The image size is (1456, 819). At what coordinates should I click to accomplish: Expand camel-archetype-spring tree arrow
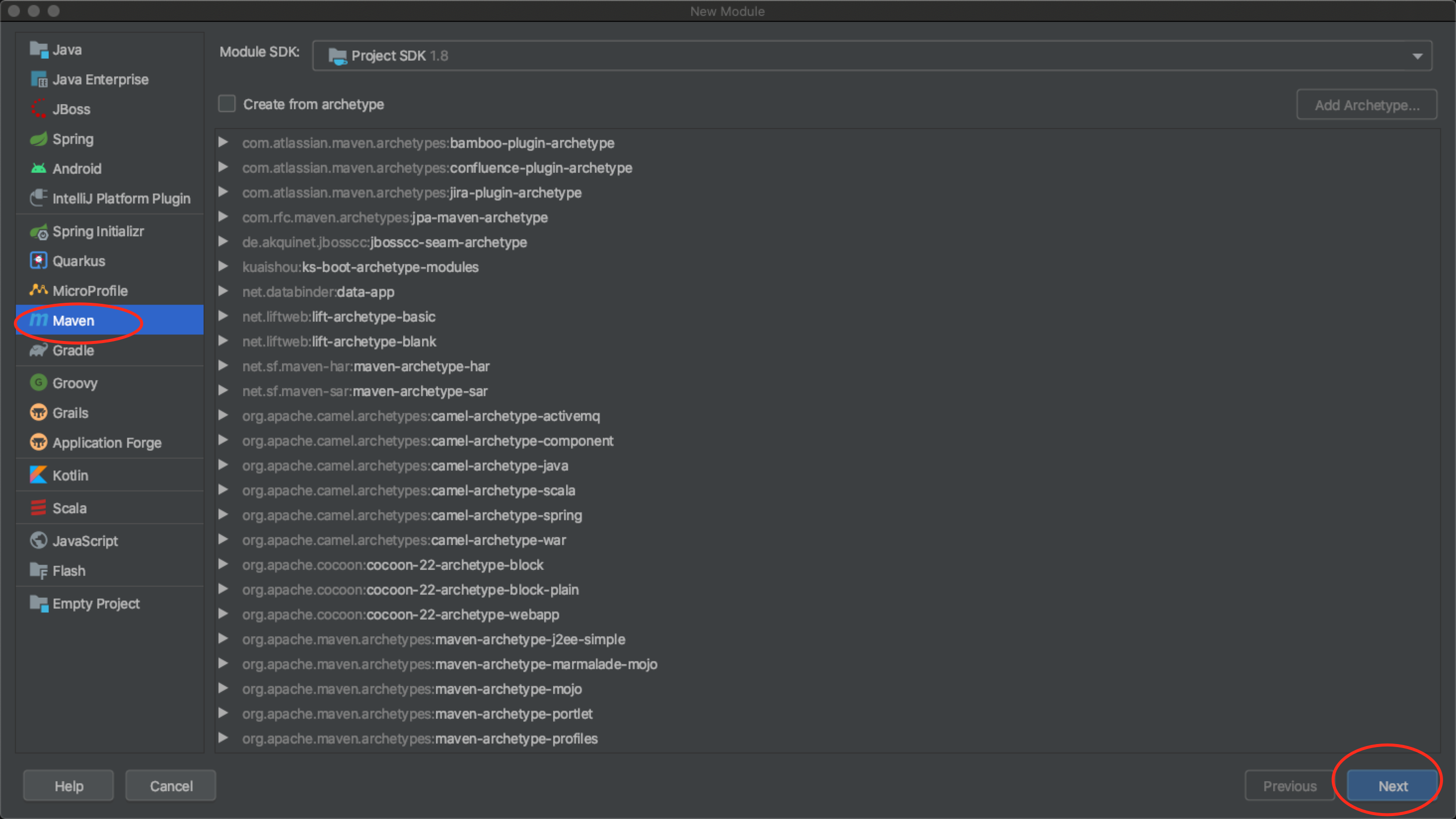[x=223, y=515]
